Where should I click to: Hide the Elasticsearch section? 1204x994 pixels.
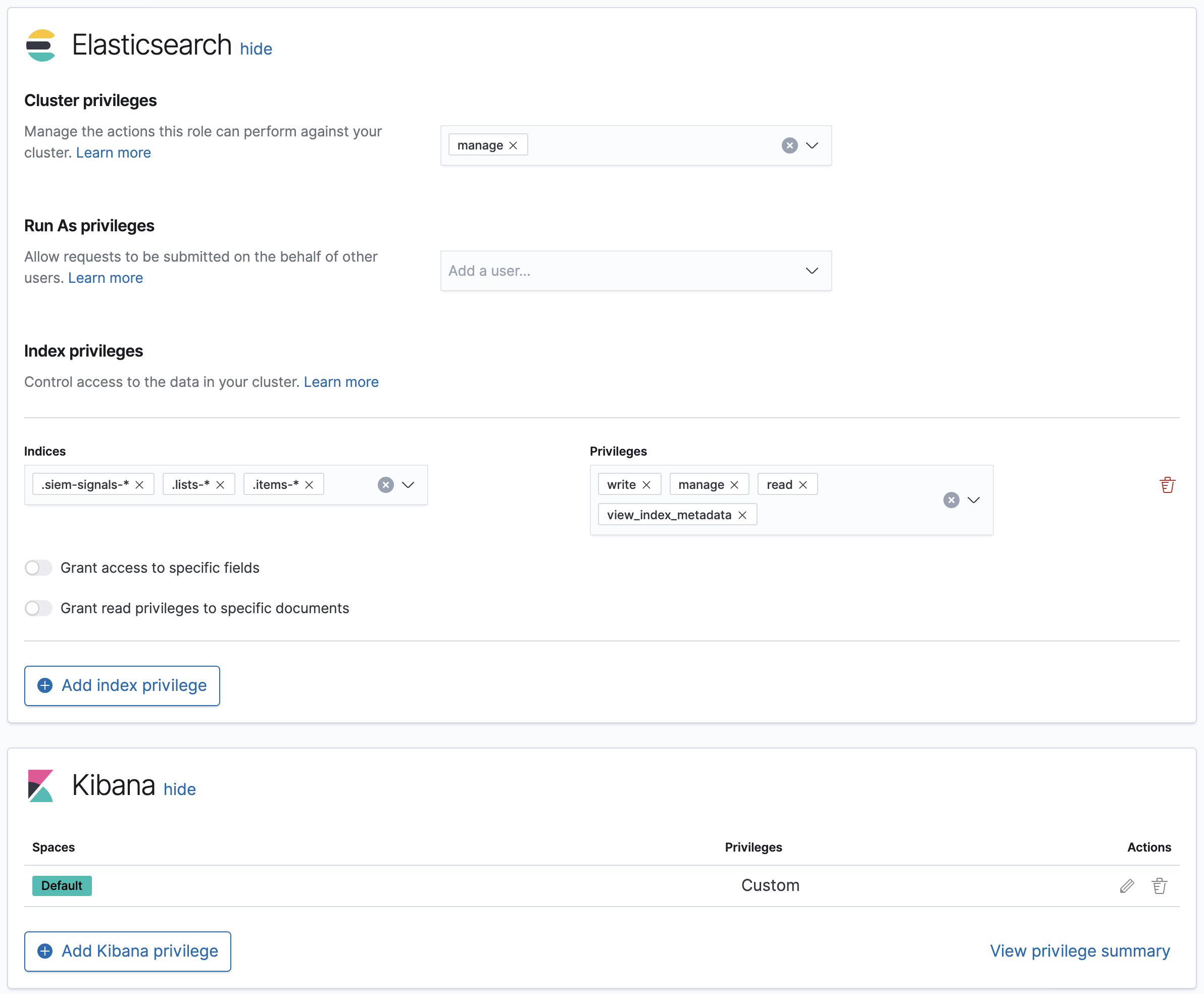(256, 48)
